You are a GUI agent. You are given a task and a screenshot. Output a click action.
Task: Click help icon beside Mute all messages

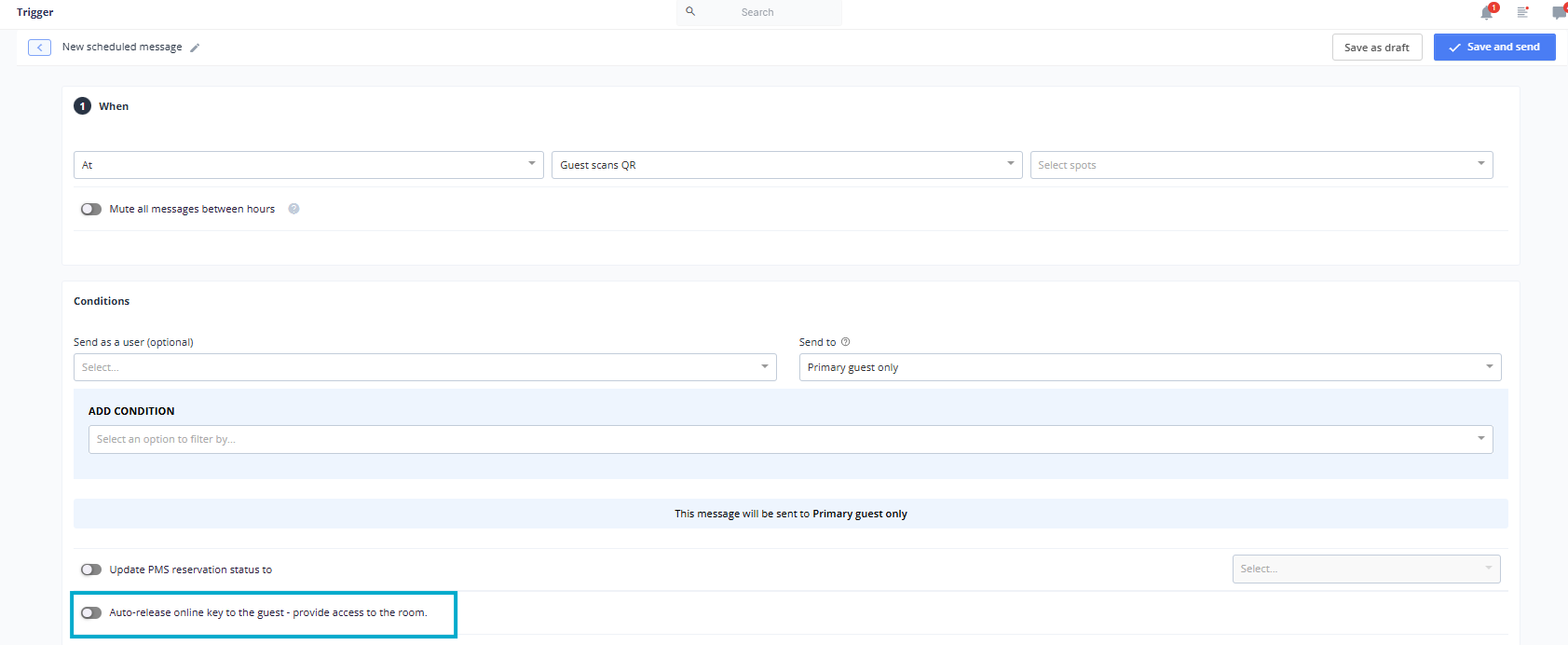[293, 209]
